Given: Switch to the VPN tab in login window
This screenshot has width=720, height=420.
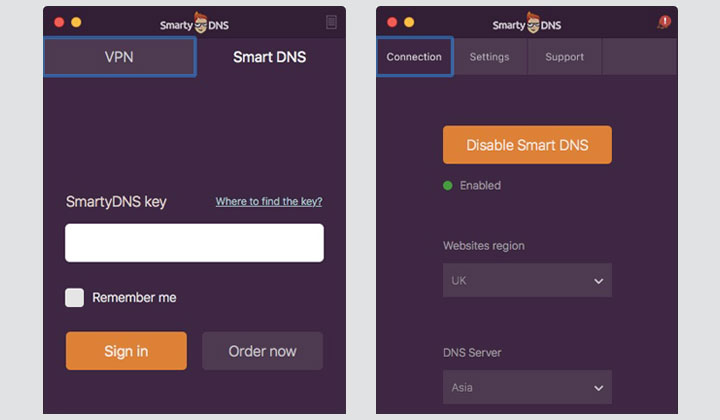Looking at the screenshot, I should pyautogui.click(x=119, y=57).
